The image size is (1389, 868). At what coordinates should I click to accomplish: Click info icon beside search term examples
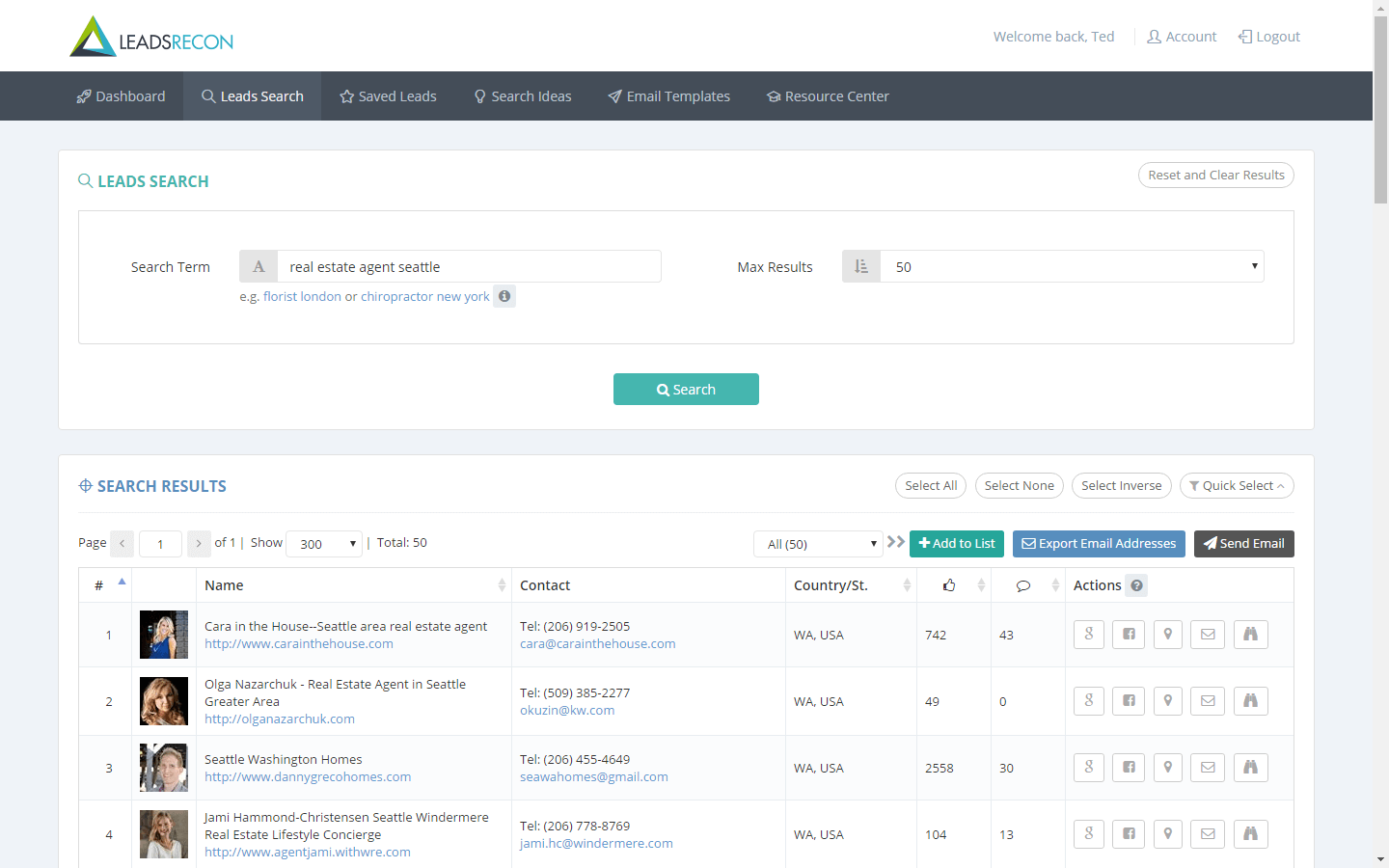click(504, 296)
